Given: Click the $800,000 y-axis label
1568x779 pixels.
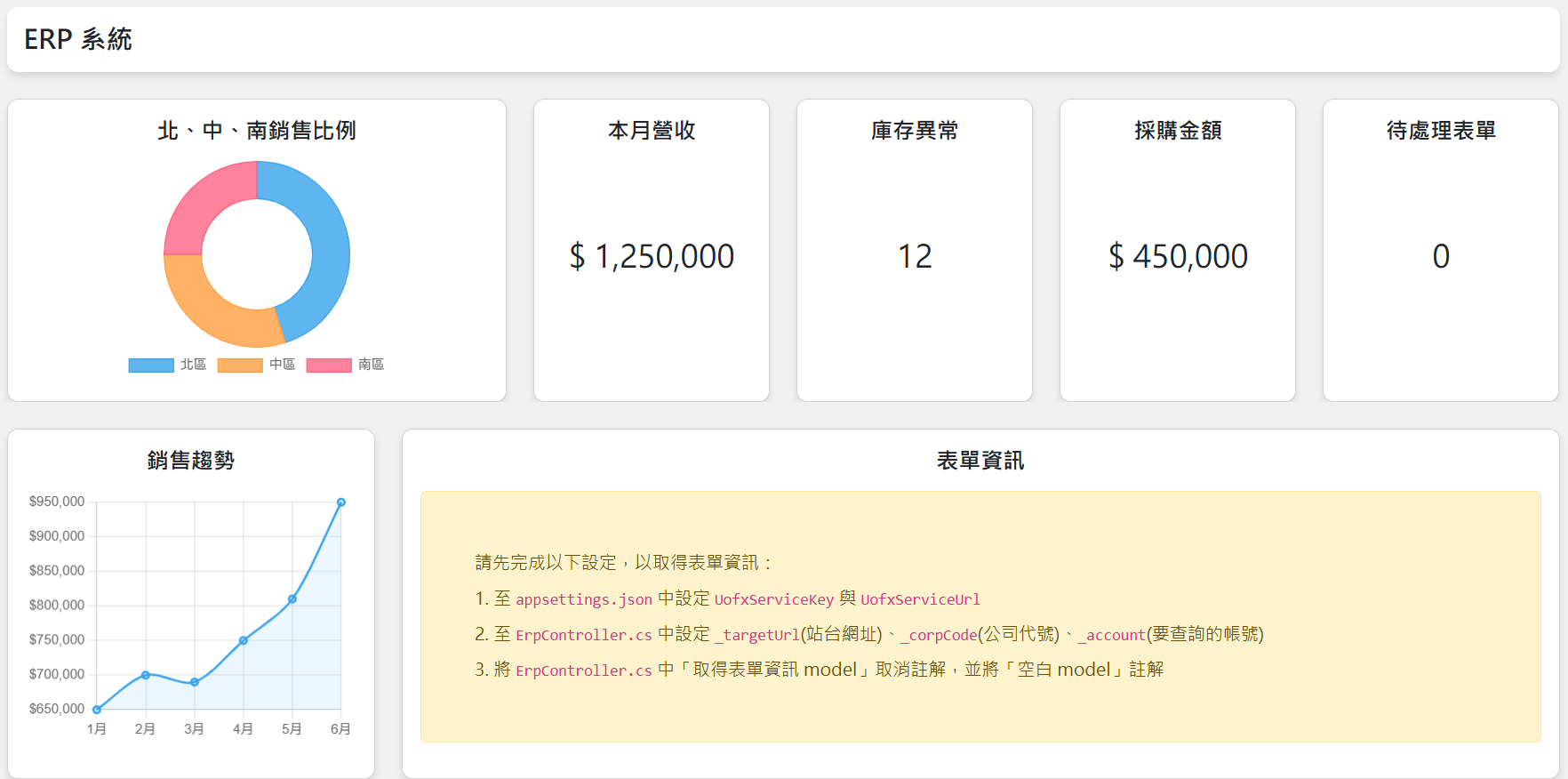Looking at the screenshot, I should 57,606.
